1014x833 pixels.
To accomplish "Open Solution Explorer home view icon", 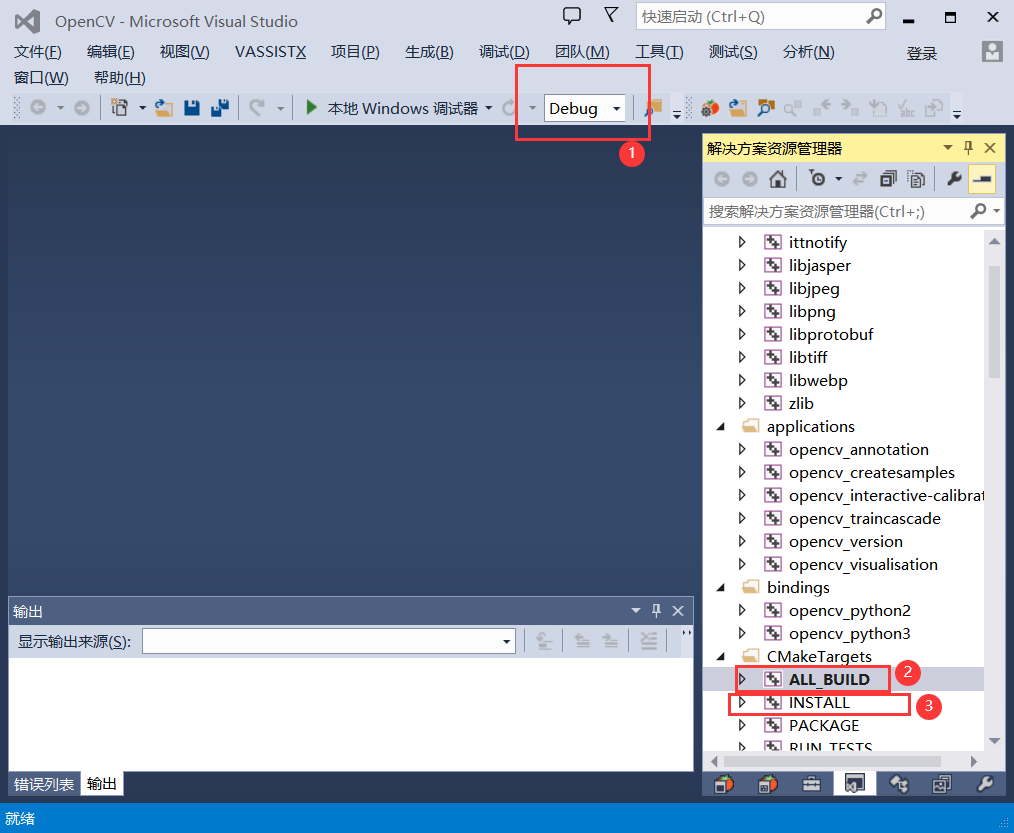I will pyautogui.click(x=778, y=178).
